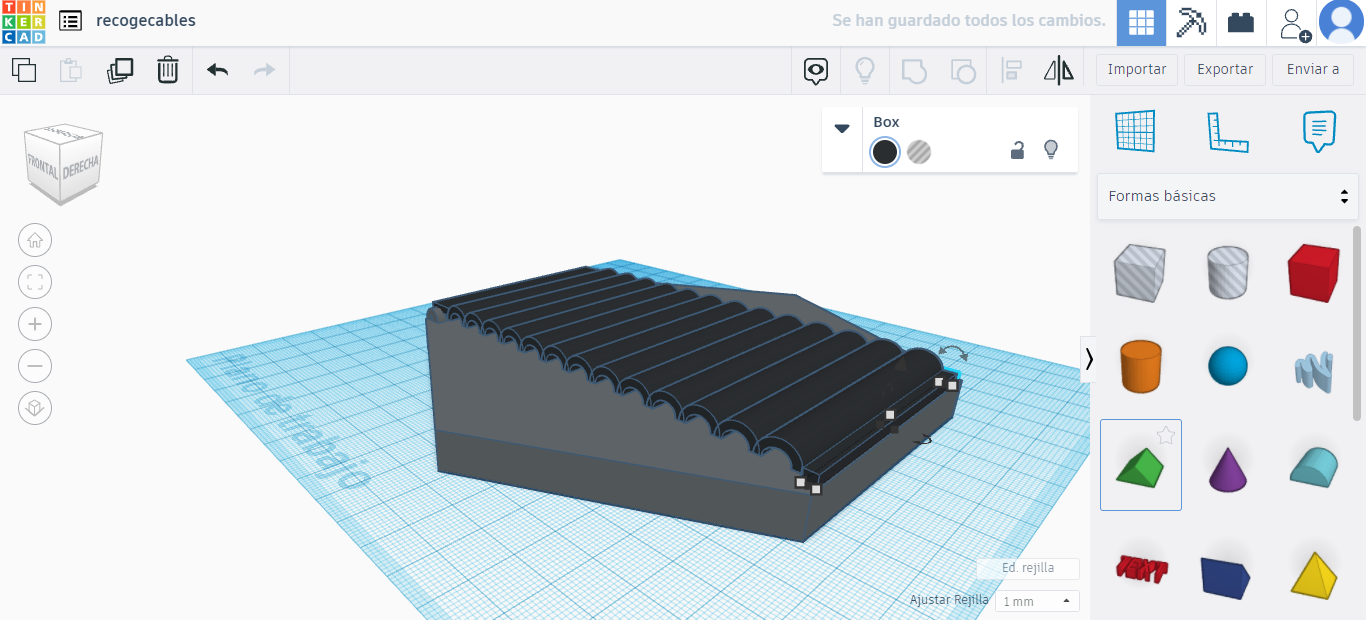Click the light bulb icon in toolbar
The height and width of the screenshot is (620, 1366).
(864, 70)
